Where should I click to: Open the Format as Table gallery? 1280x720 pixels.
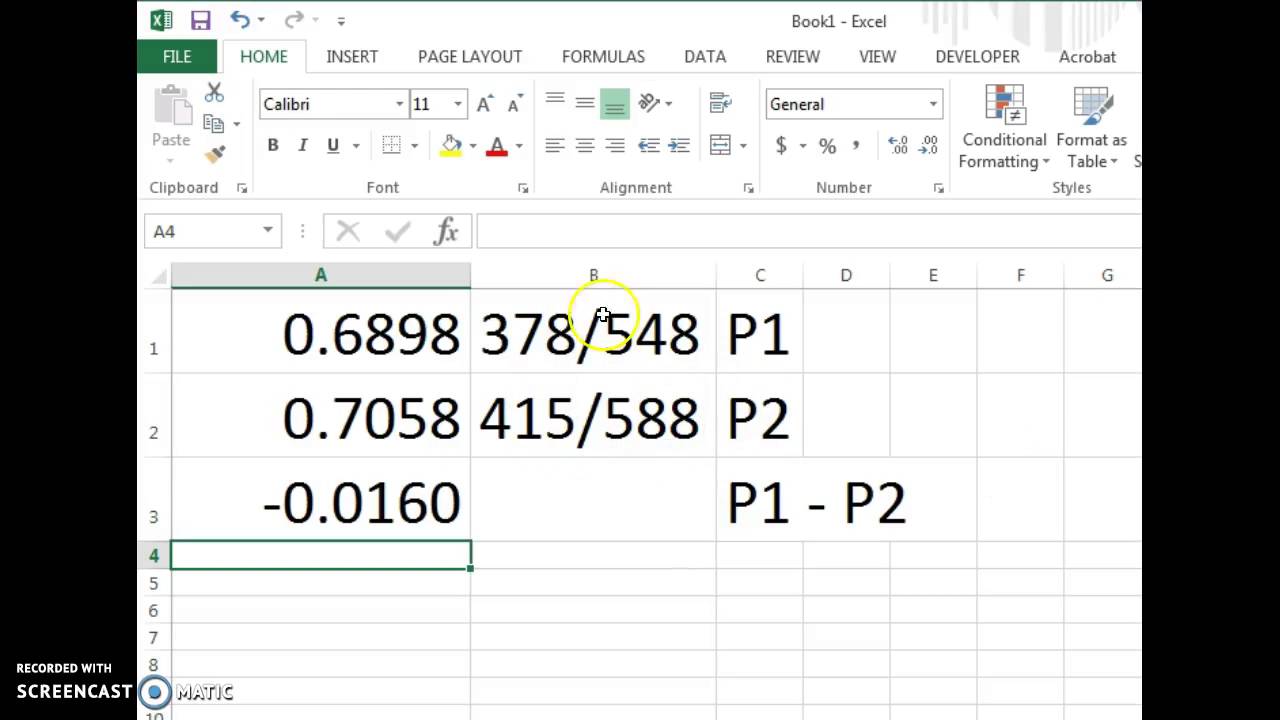[x=1091, y=128]
